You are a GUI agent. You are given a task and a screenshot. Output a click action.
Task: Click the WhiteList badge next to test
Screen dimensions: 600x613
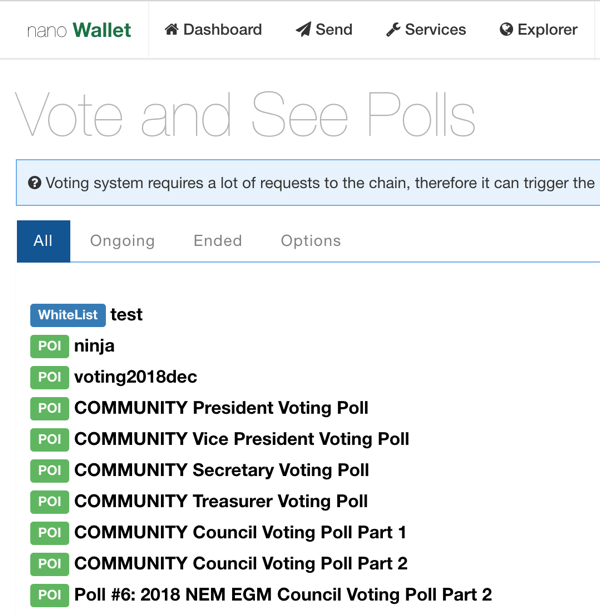pos(68,315)
